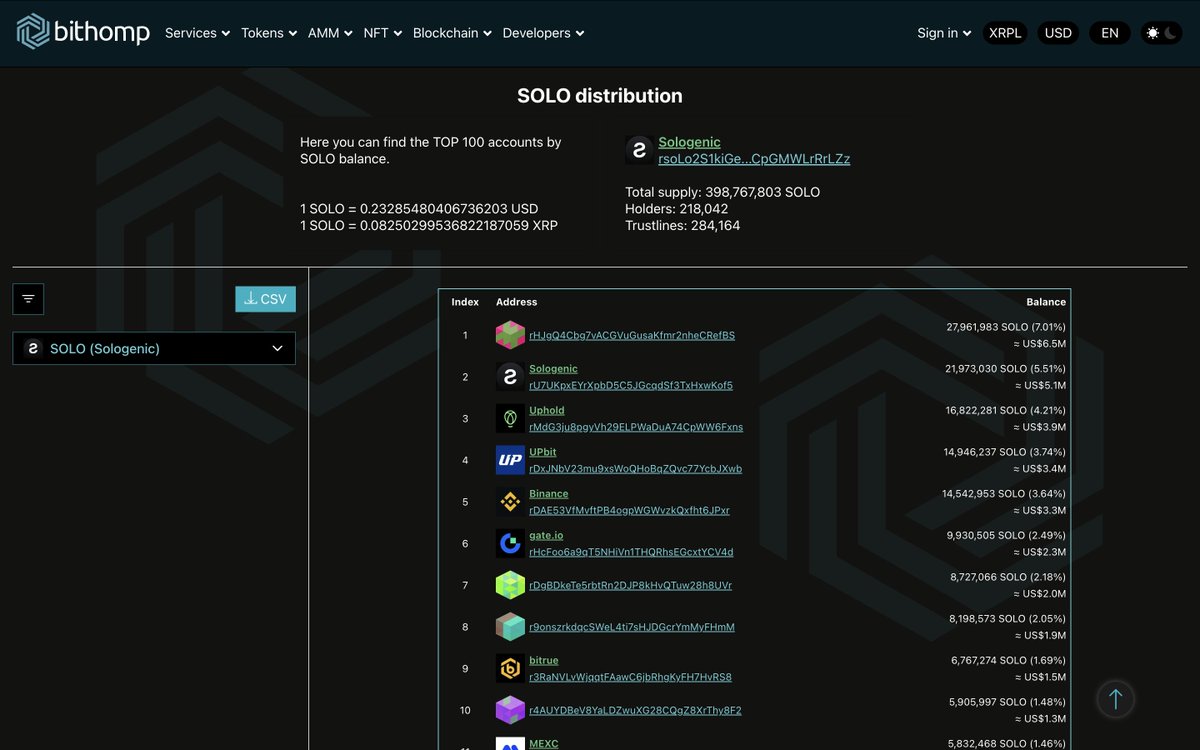Open the UPbit name link
1200x750 pixels.
click(543, 452)
